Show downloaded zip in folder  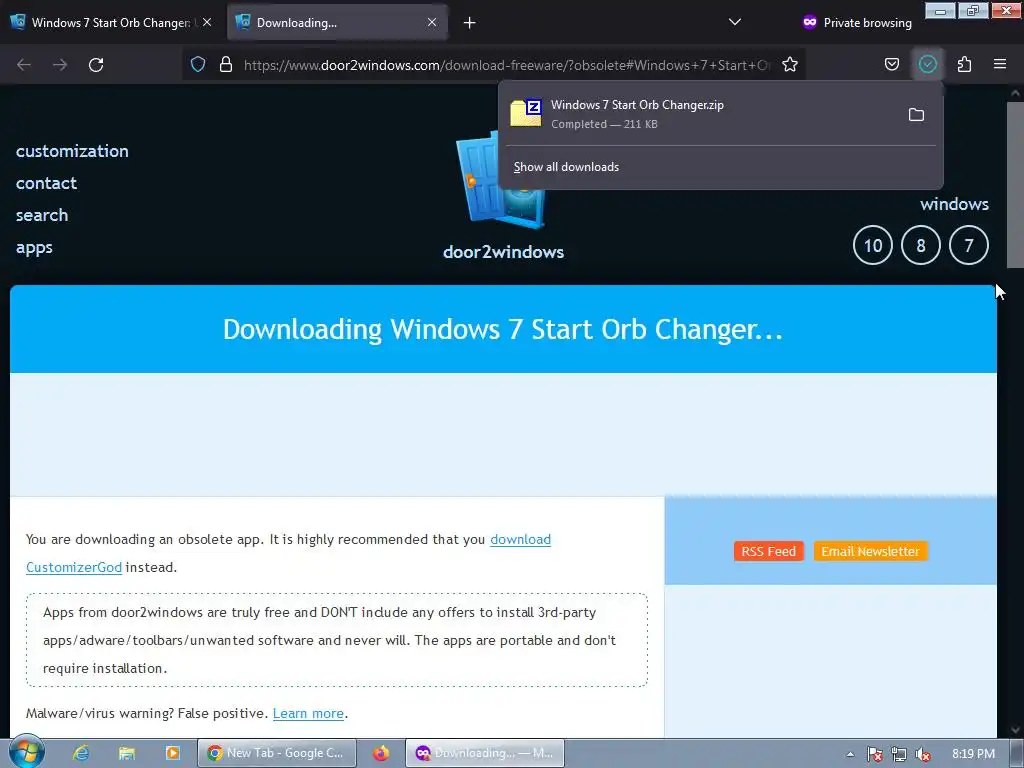916,115
